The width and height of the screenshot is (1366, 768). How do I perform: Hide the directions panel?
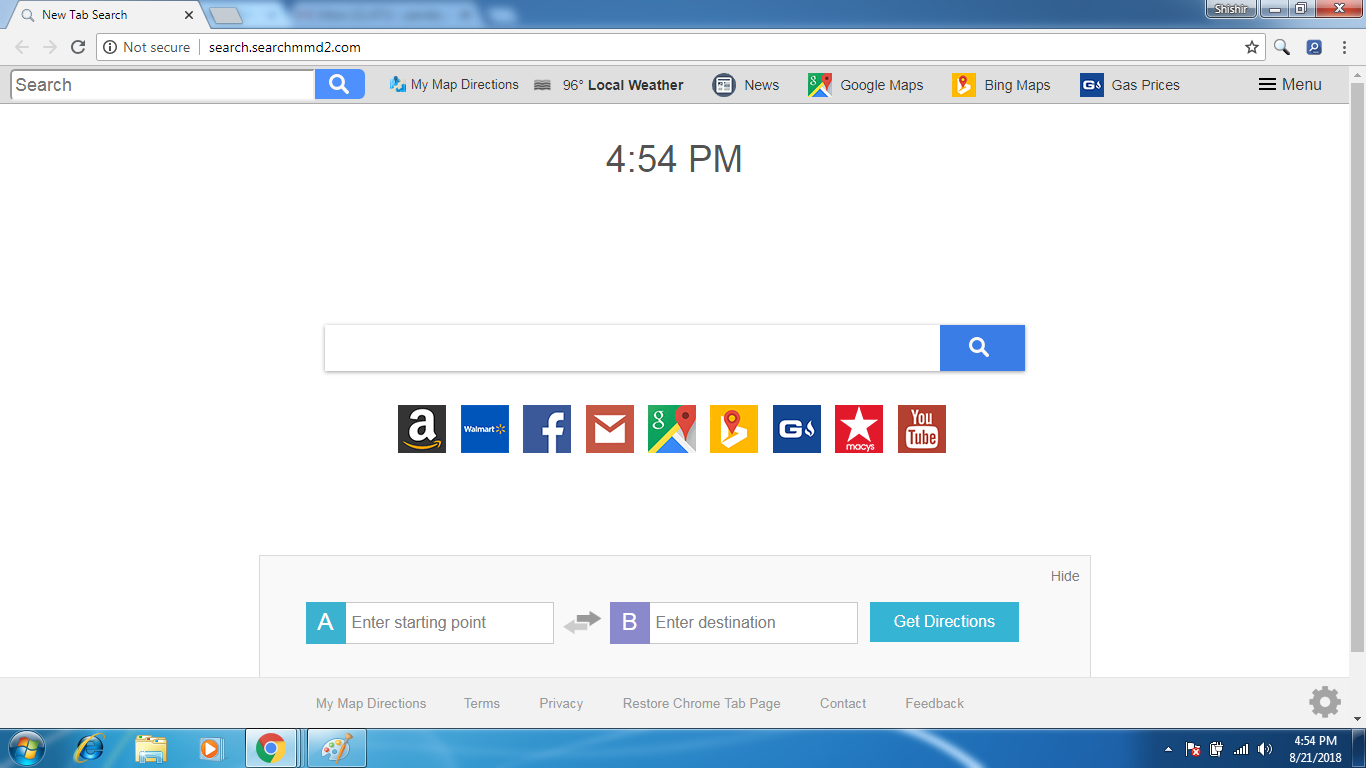pos(1064,575)
